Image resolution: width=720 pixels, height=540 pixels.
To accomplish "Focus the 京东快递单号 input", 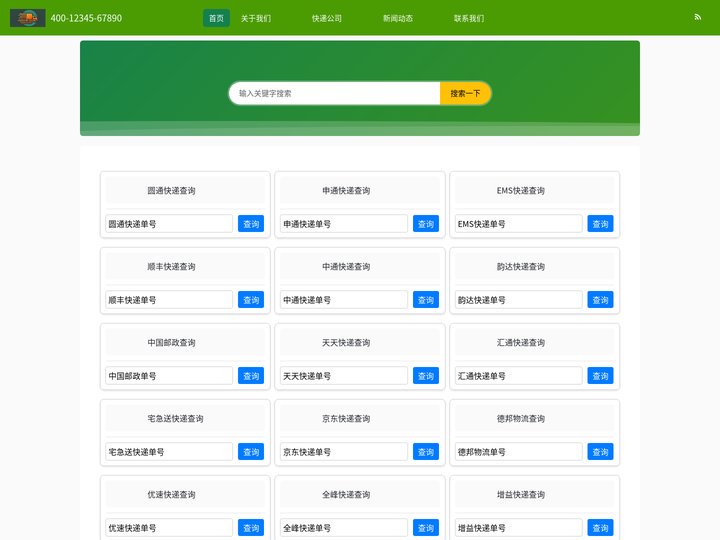I will [344, 452].
